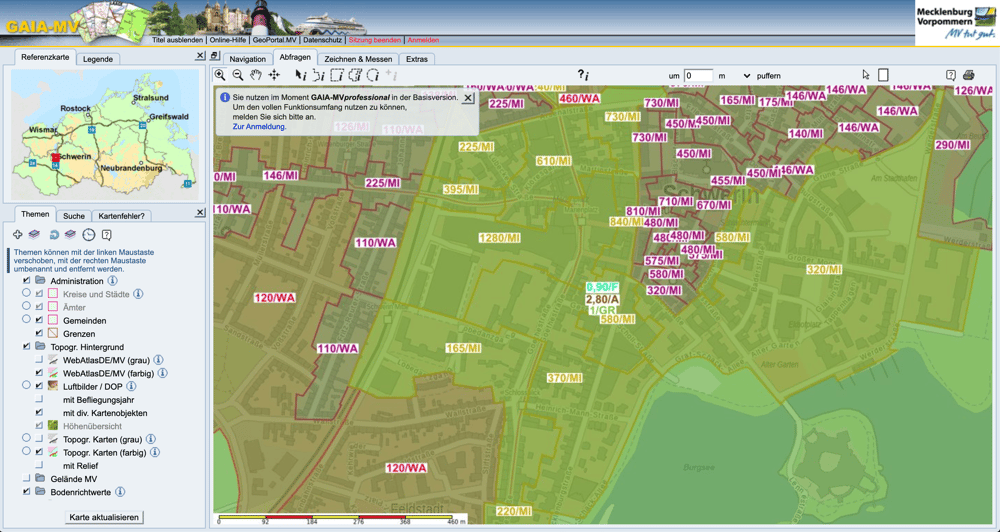The height and width of the screenshot is (532, 1000).
Task: Uncheck mit div. Kartenobjekten checkbox
Action: click(40, 413)
